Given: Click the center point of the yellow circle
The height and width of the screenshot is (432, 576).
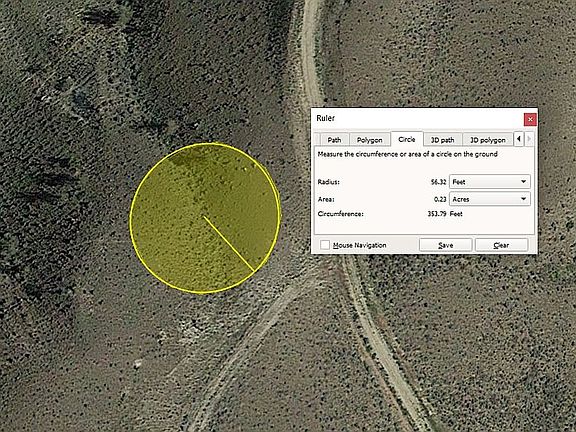Looking at the screenshot, I should 204,217.
